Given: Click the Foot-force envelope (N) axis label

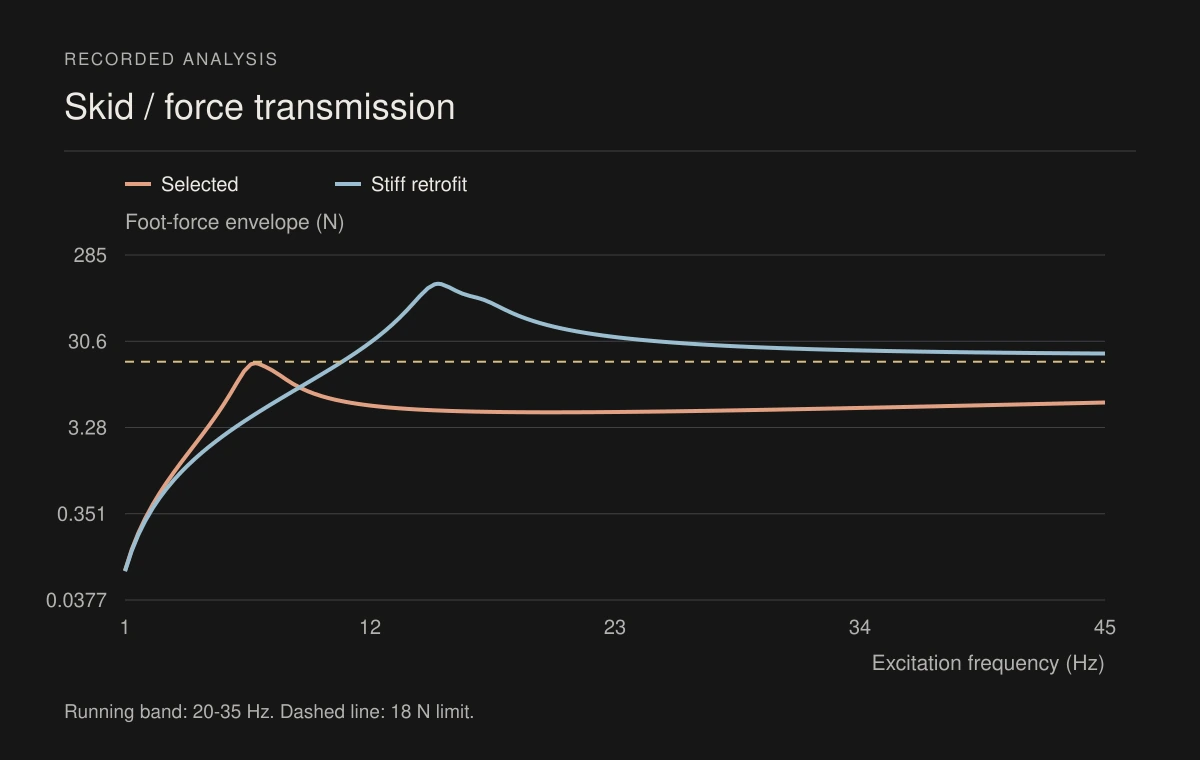Looking at the screenshot, I should 234,222.
